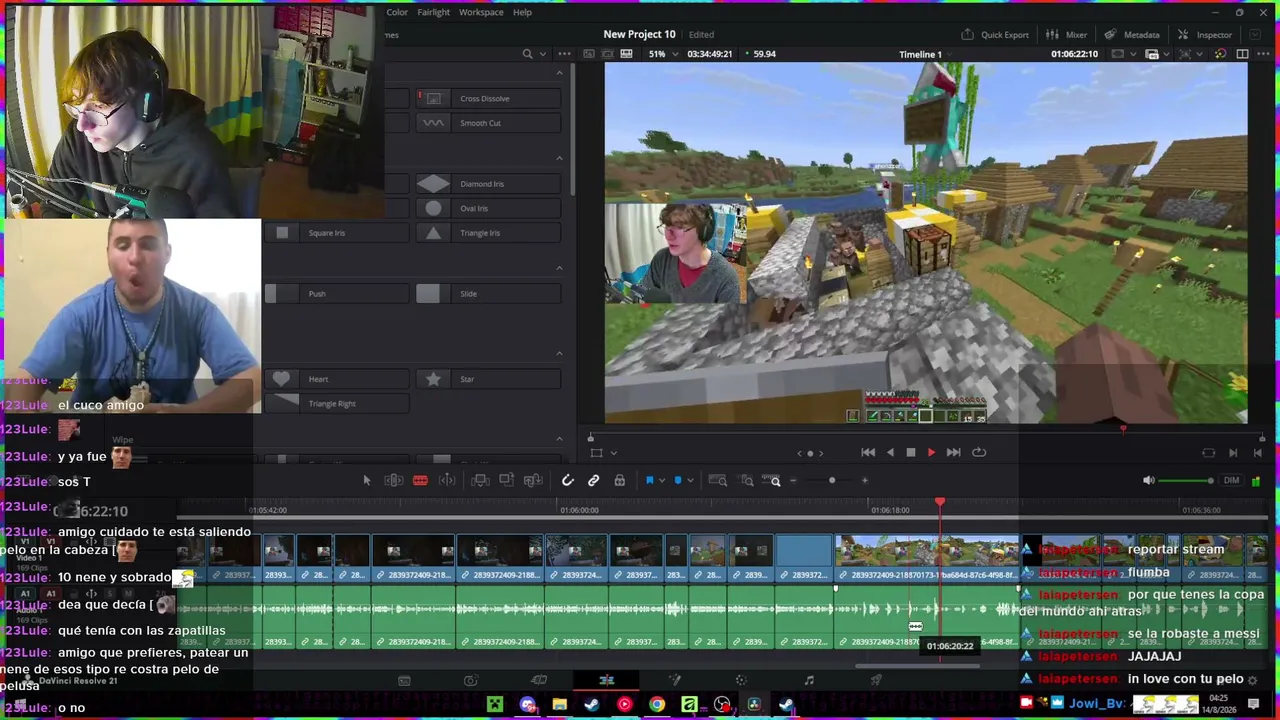Open the Cut page in DaVinci Resolve
This screenshot has height=720, width=1280.
coord(539,680)
